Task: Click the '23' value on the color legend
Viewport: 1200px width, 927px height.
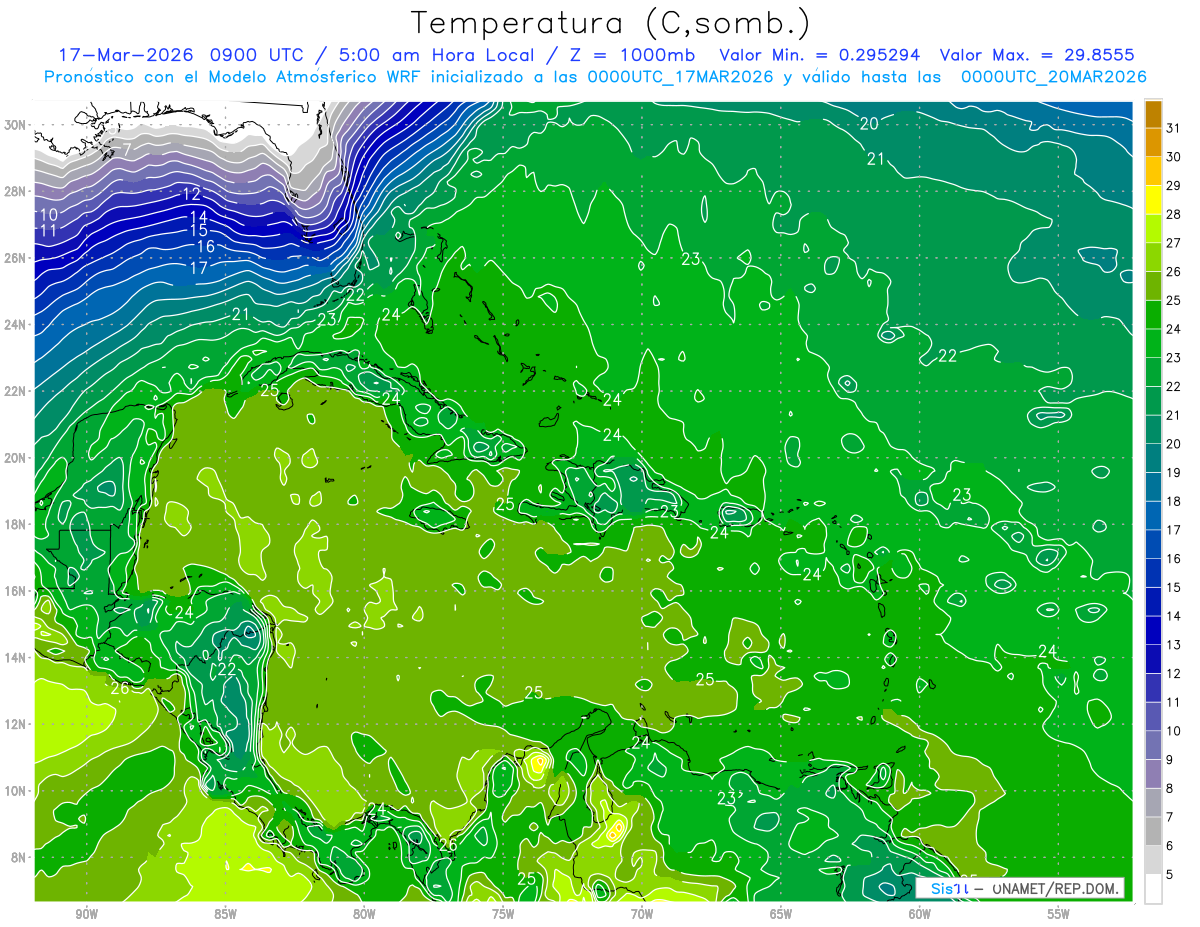Action: point(1174,358)
